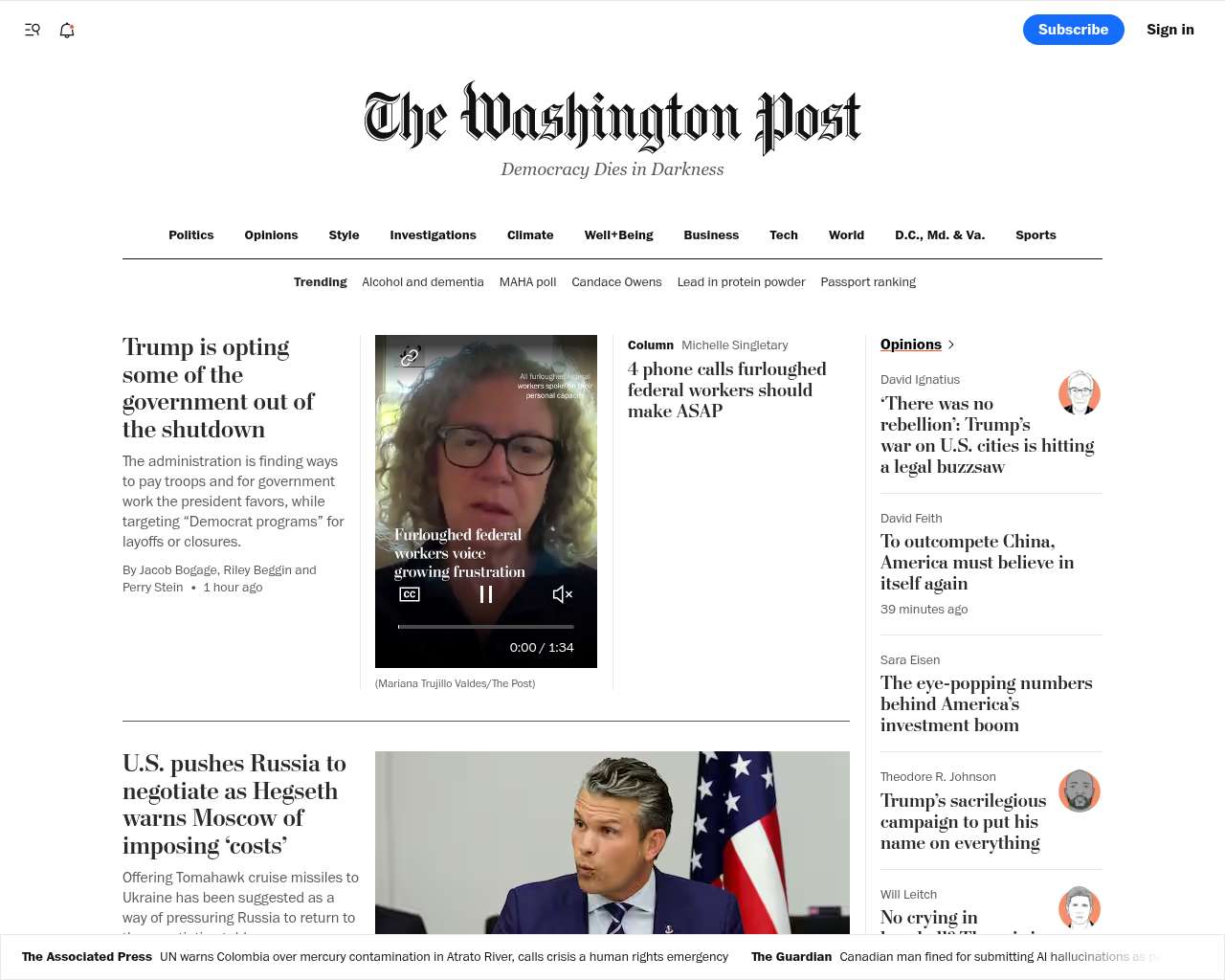Open the Investigations section
Image resolution: width=1225 pixels, height=980 pixels.
433,235
